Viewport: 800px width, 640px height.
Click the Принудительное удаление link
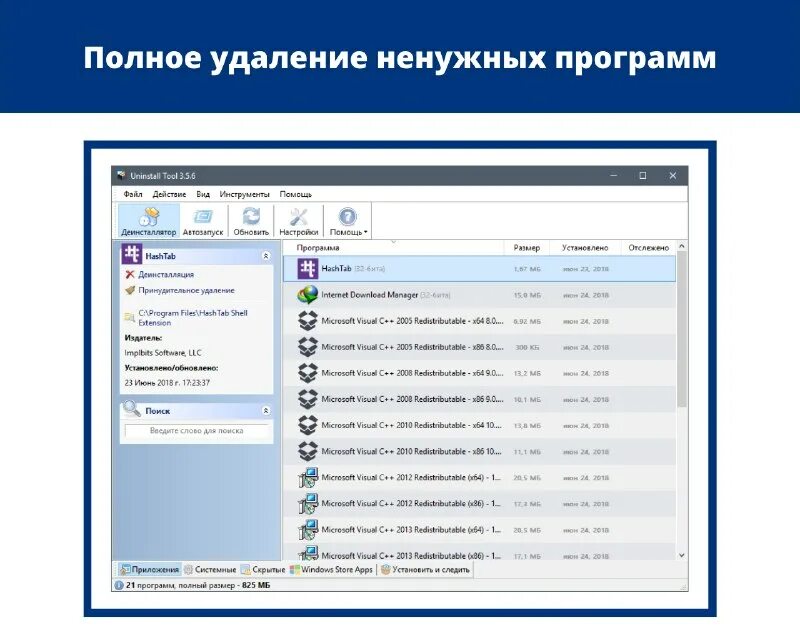click(x=186, y=290)
